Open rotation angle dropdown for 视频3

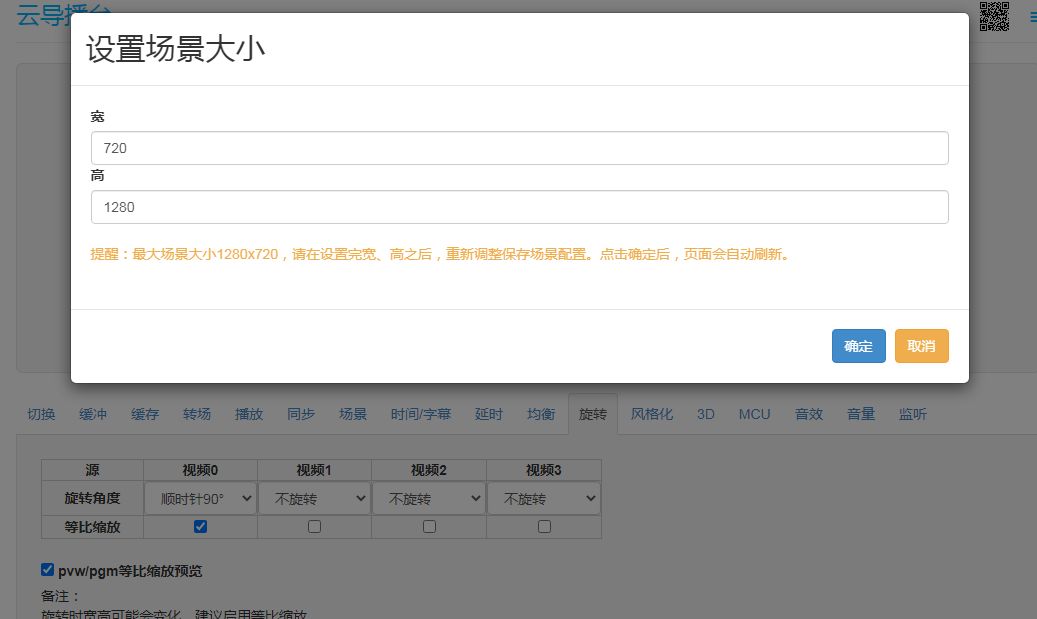[544, 499]
